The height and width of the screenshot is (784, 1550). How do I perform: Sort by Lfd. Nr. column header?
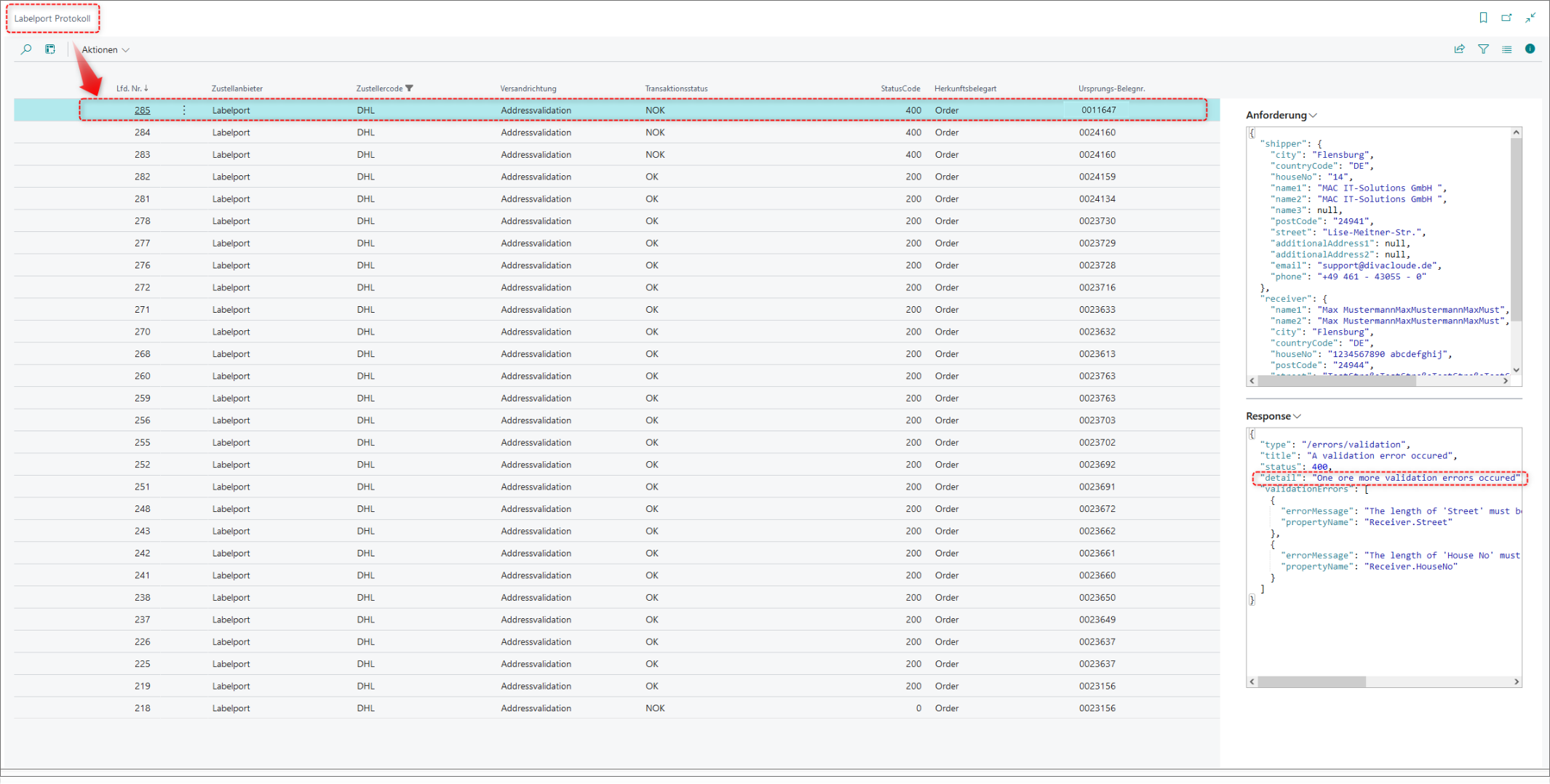[x=132, y=89]
